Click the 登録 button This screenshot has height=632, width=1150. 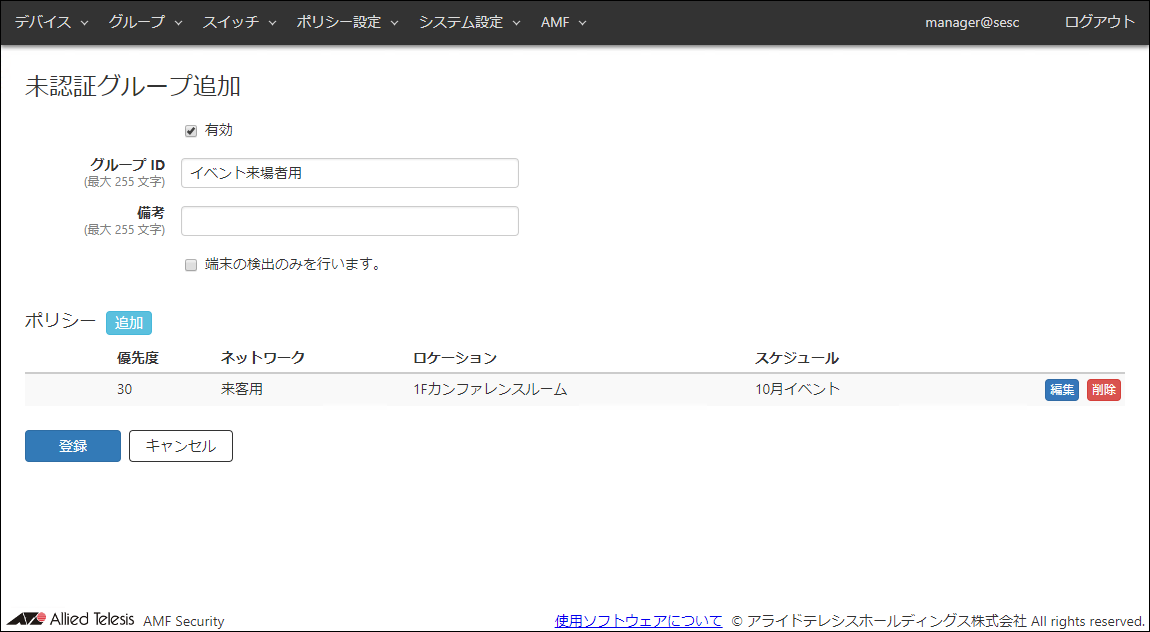73,446
